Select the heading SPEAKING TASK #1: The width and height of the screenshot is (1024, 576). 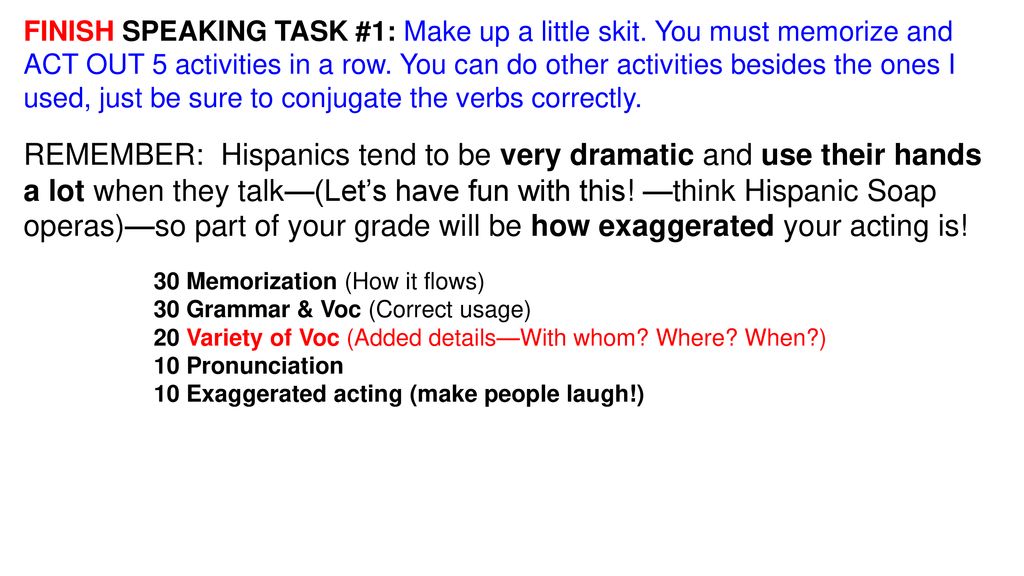[x=259, y=31]
